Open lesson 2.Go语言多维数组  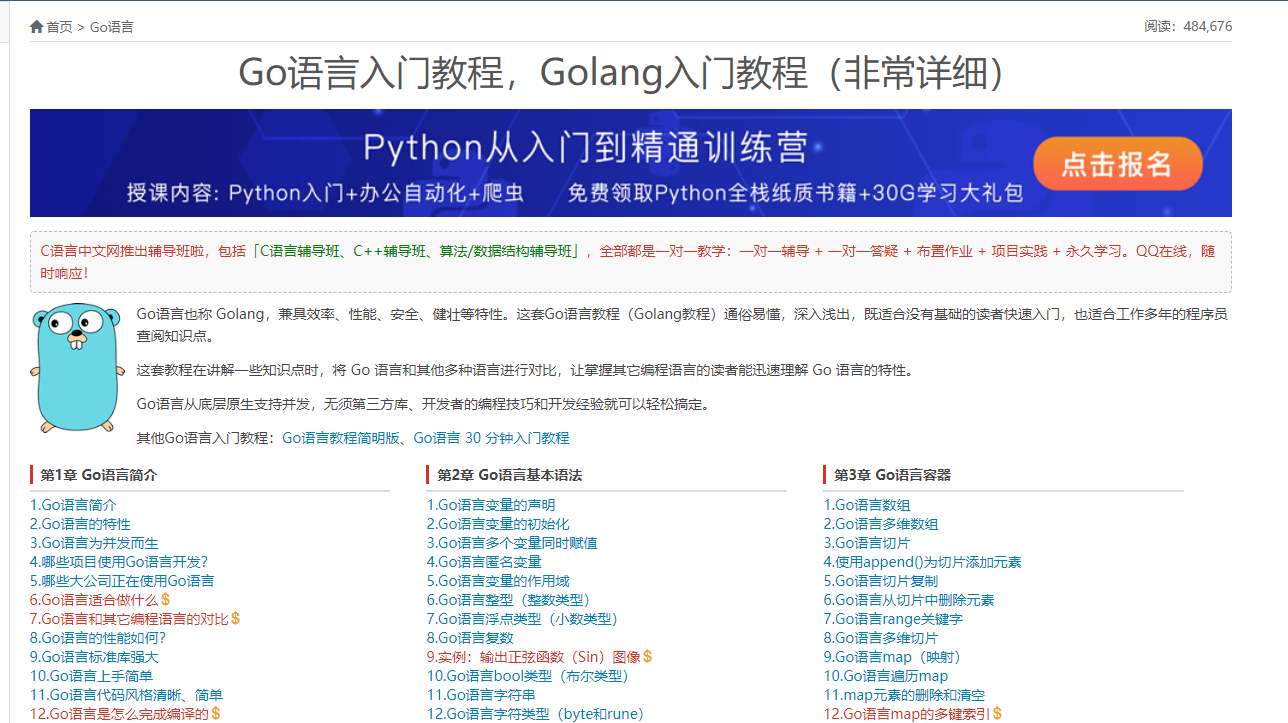[x=881, y=524]
